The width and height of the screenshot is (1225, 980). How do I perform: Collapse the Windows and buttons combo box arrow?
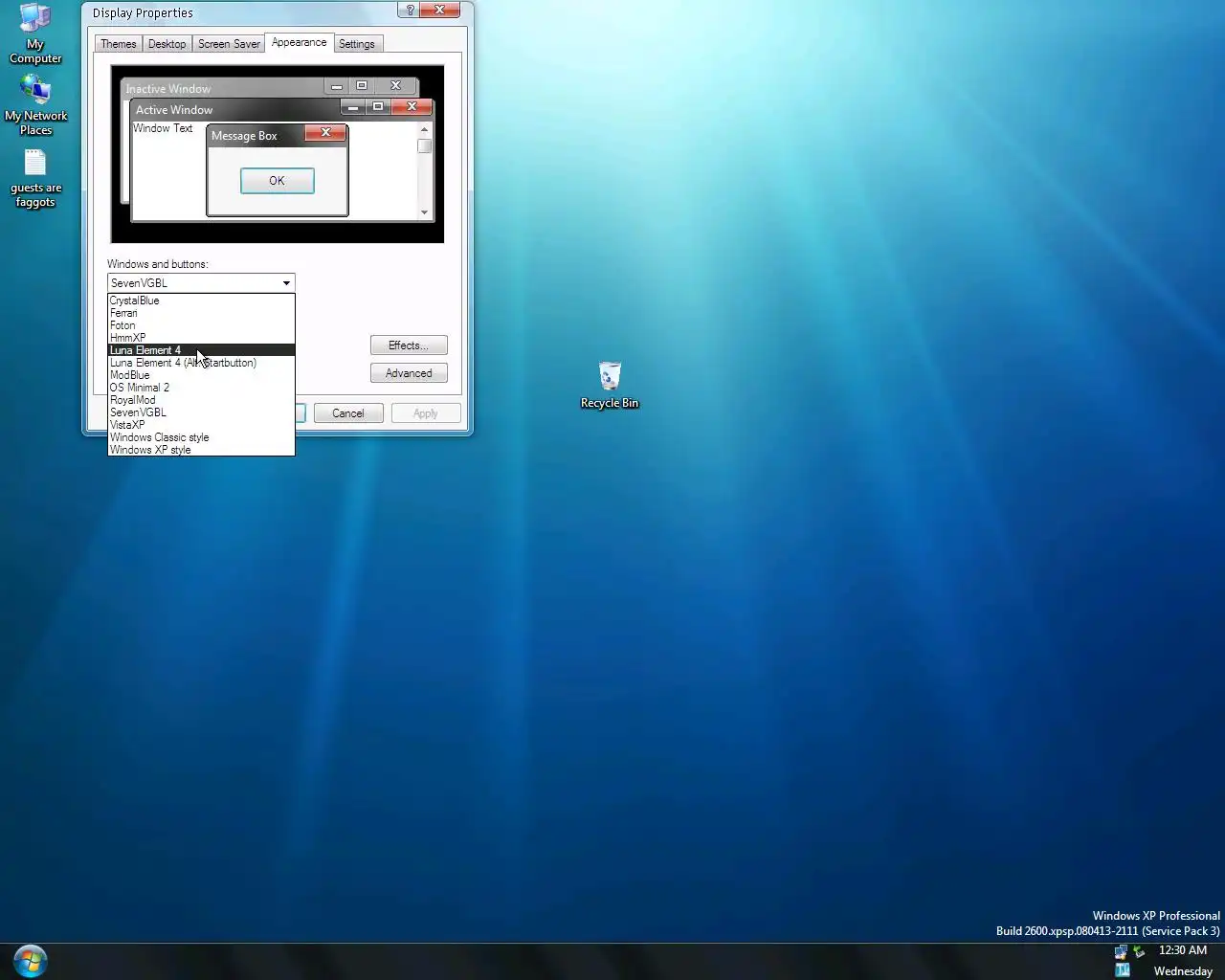[286, 283]
